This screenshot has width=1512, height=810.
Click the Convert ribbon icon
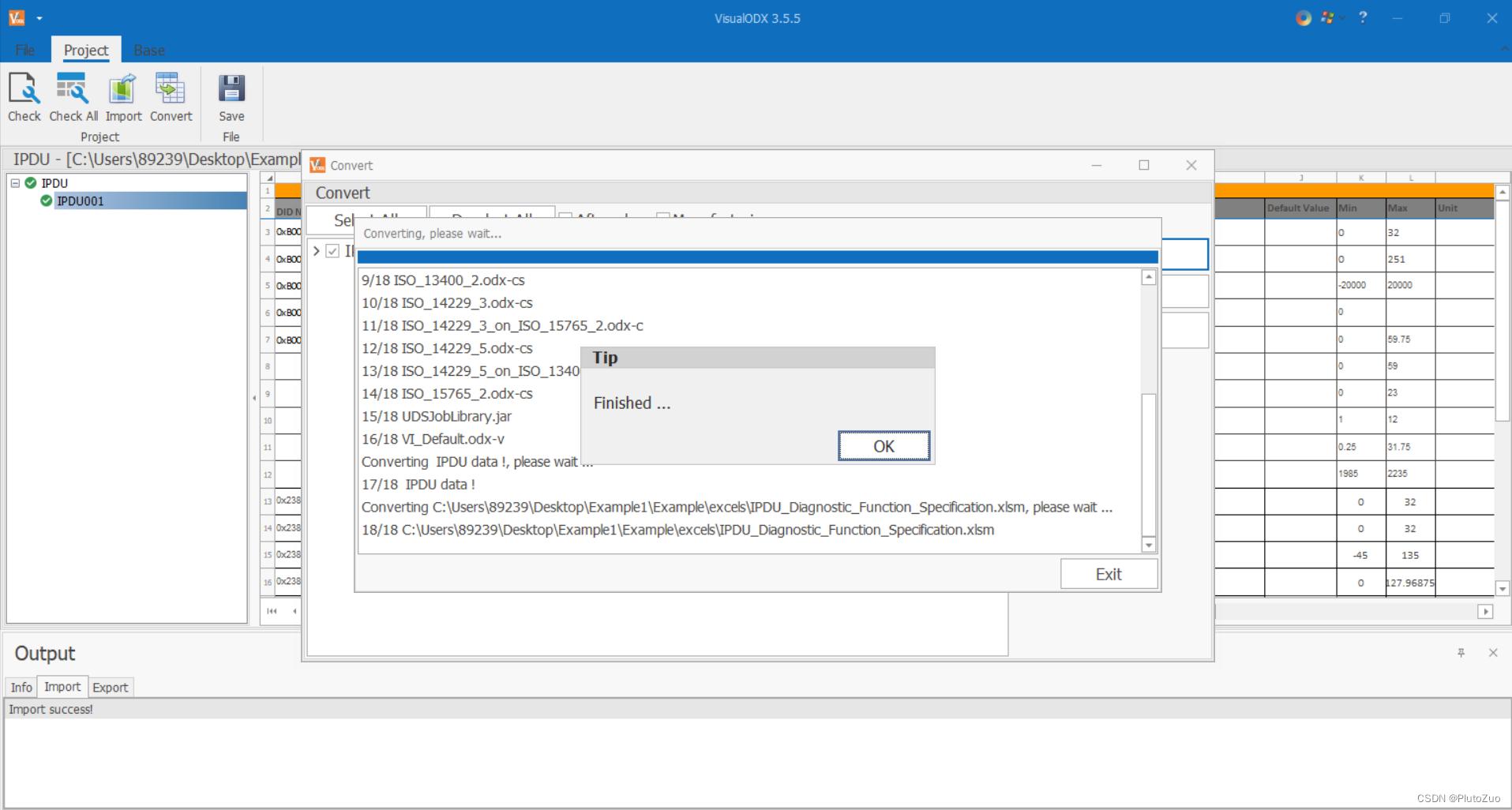point(171,96)
